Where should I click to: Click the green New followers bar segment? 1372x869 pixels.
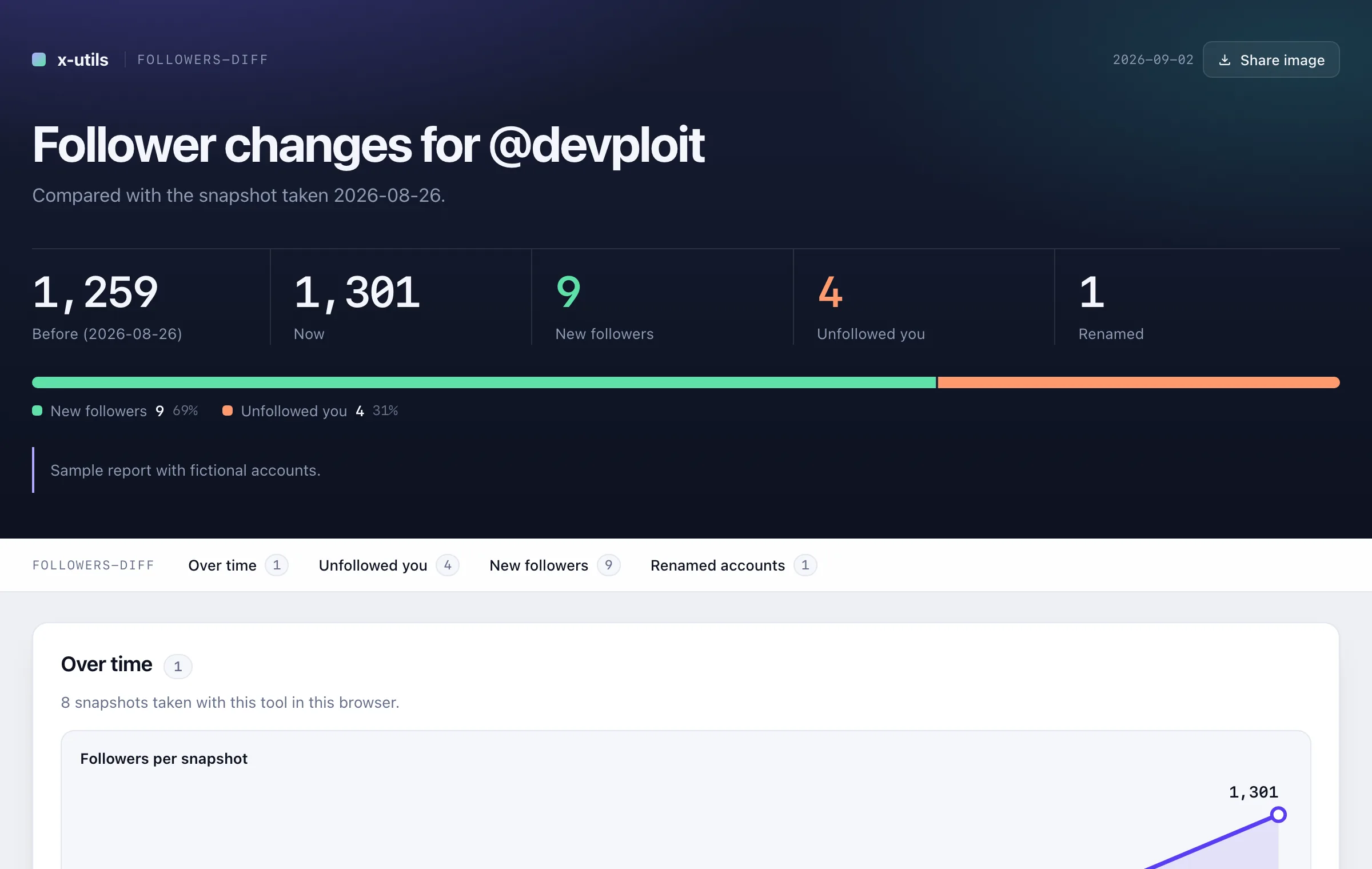[484, 382]
